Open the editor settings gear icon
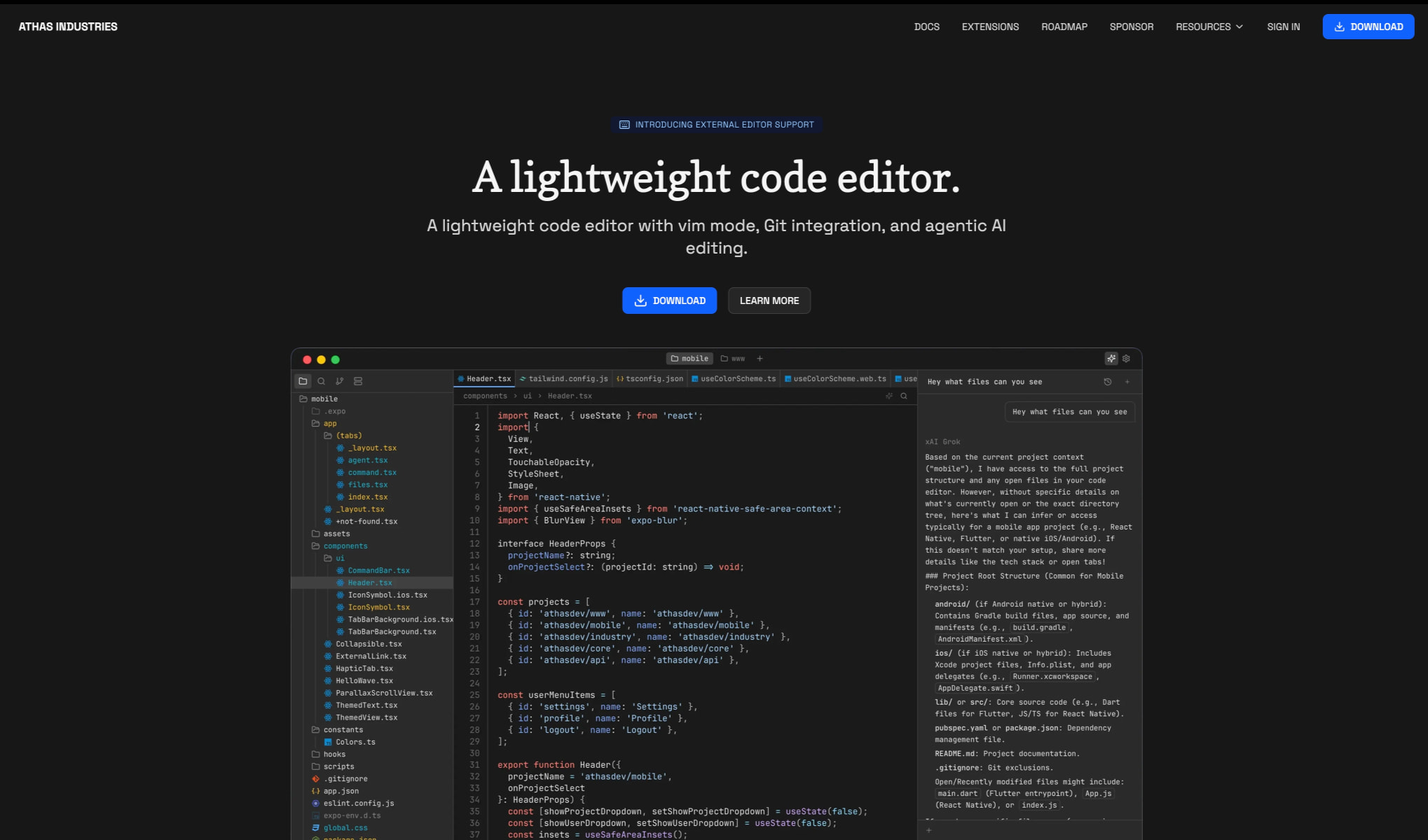 (x=1126, y=359)
